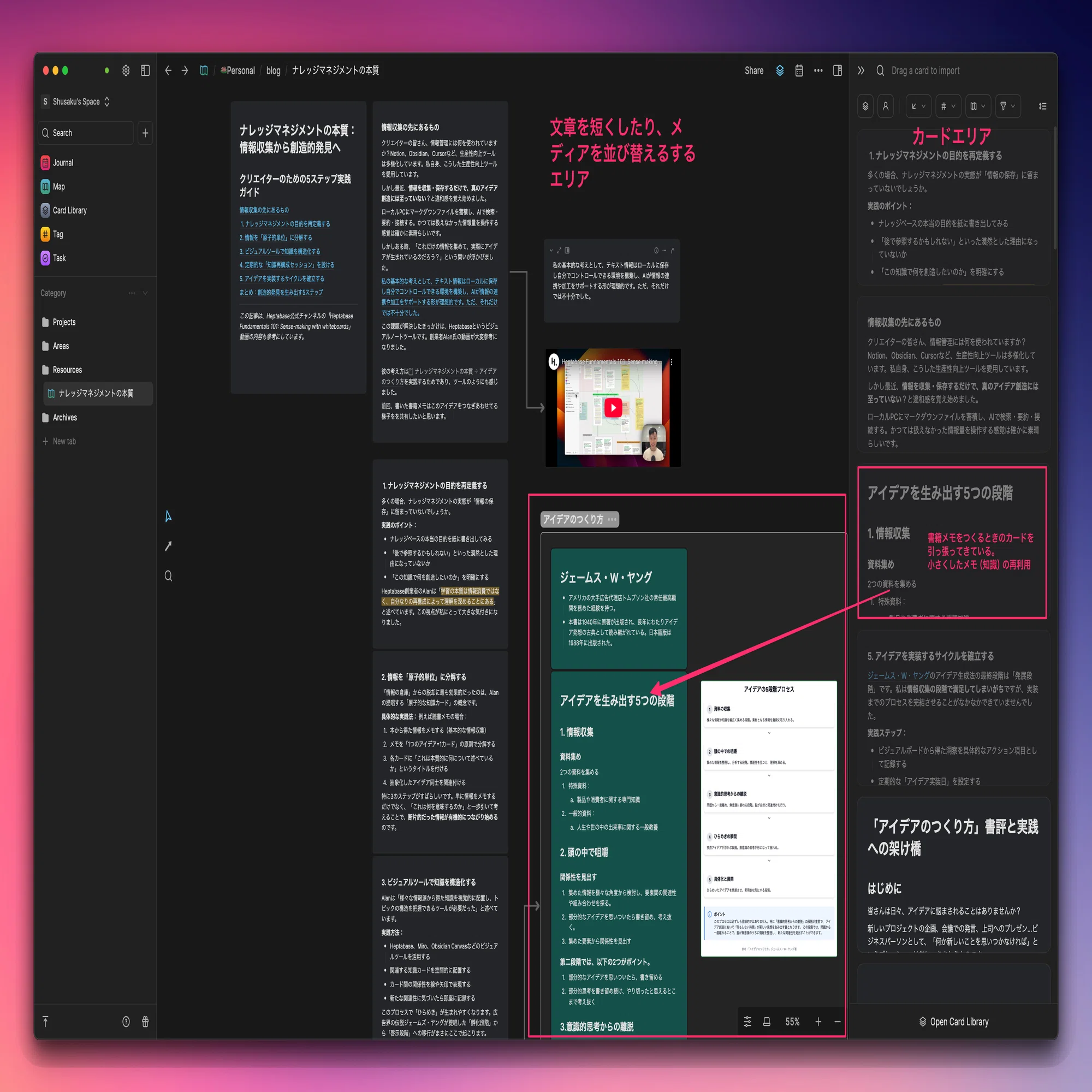Select the whiteboard search magnifier tool
This screenshot has width=1092, height=1092.
click(168, 576)
